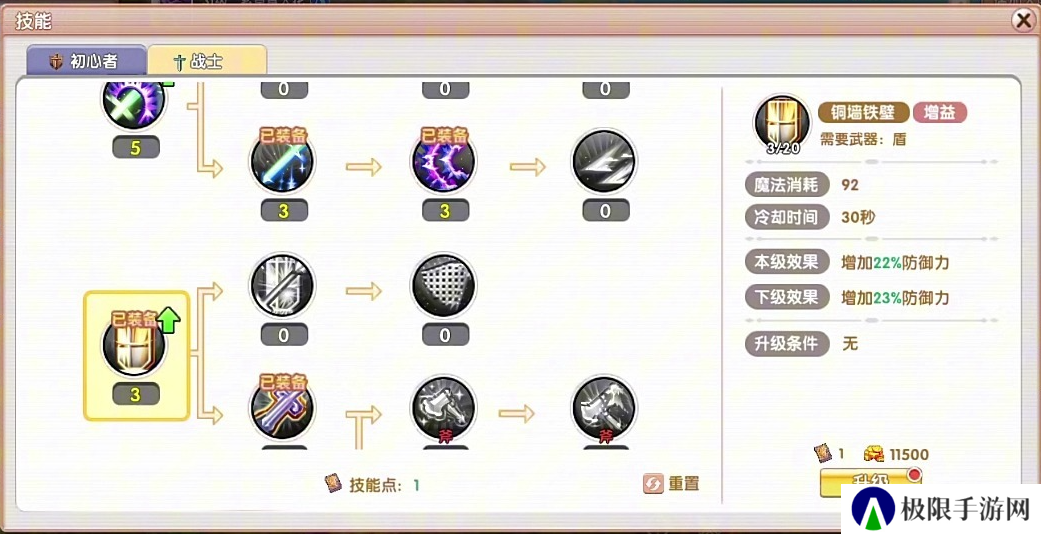Click the 重置 reset button
This screenshot has height=534, width=1041.
tap(671, 484)
